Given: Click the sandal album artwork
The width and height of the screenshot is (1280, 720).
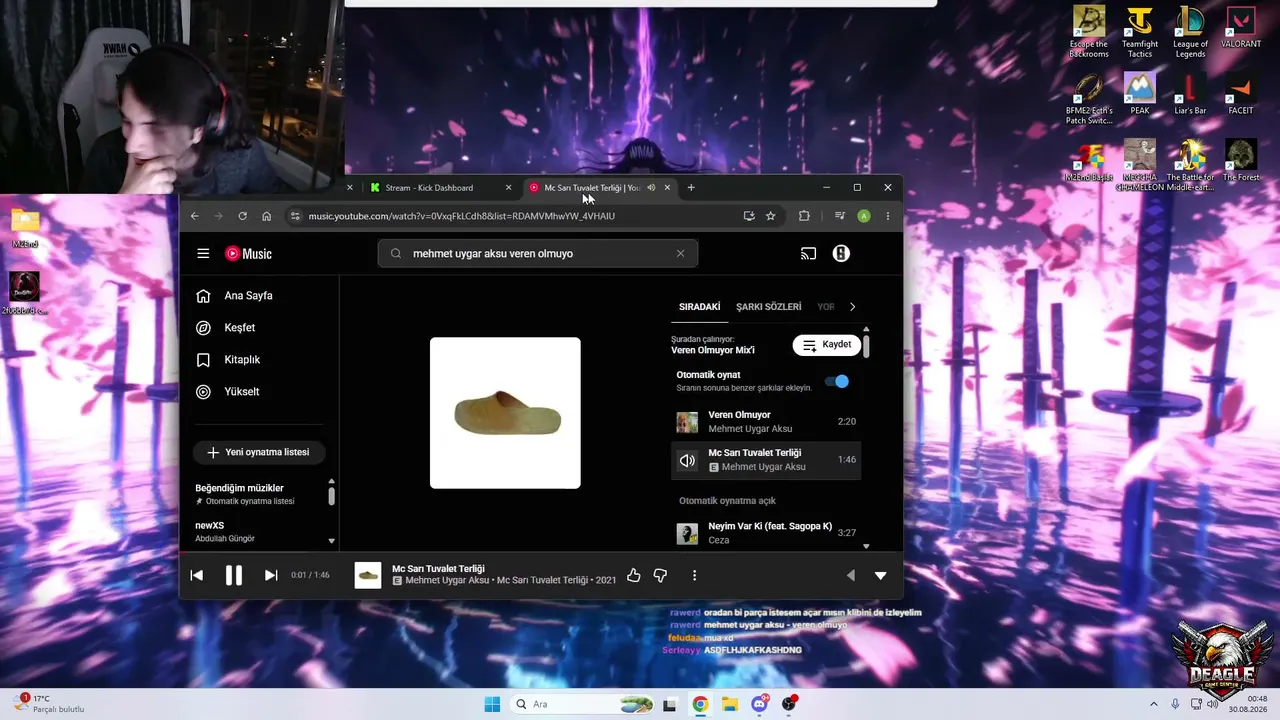Looking at the screenshot, I should [x=505, y=413].
